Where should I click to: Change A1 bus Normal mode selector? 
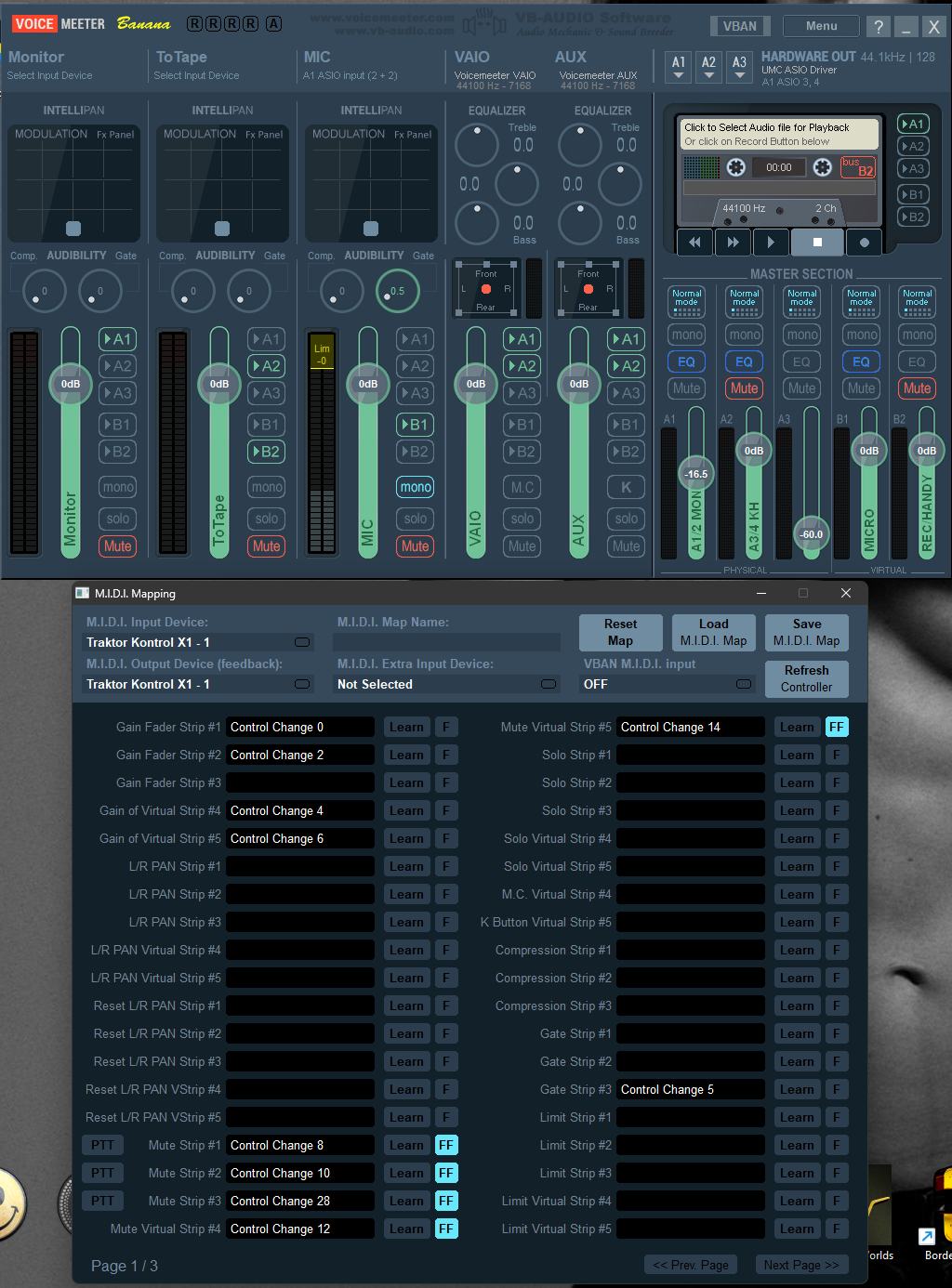(686, 300)
